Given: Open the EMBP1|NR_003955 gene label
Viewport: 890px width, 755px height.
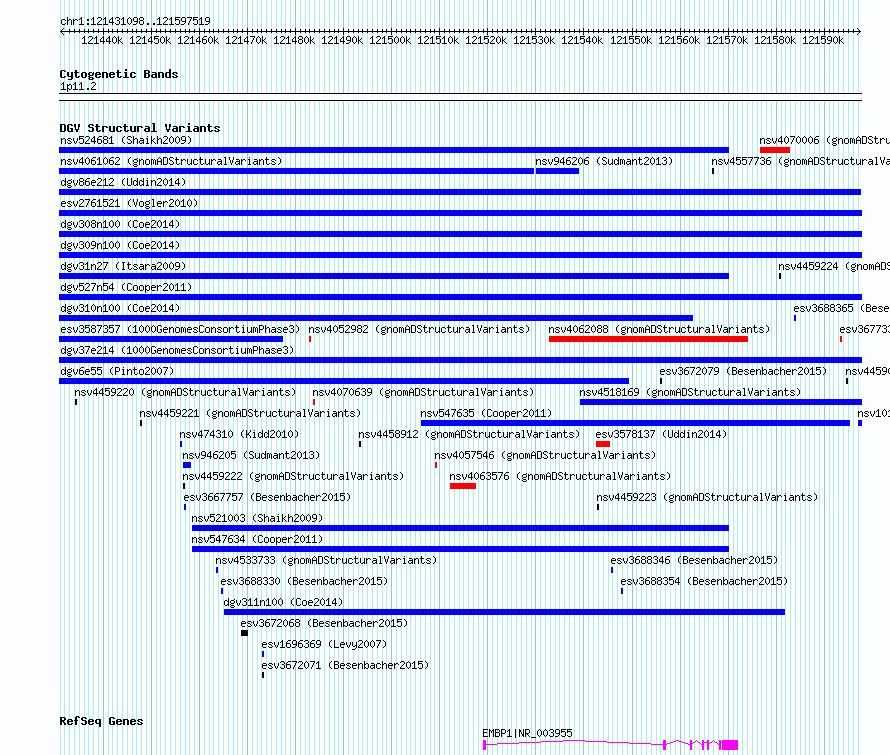Looking at the screenshot, I should coord(527,733).
